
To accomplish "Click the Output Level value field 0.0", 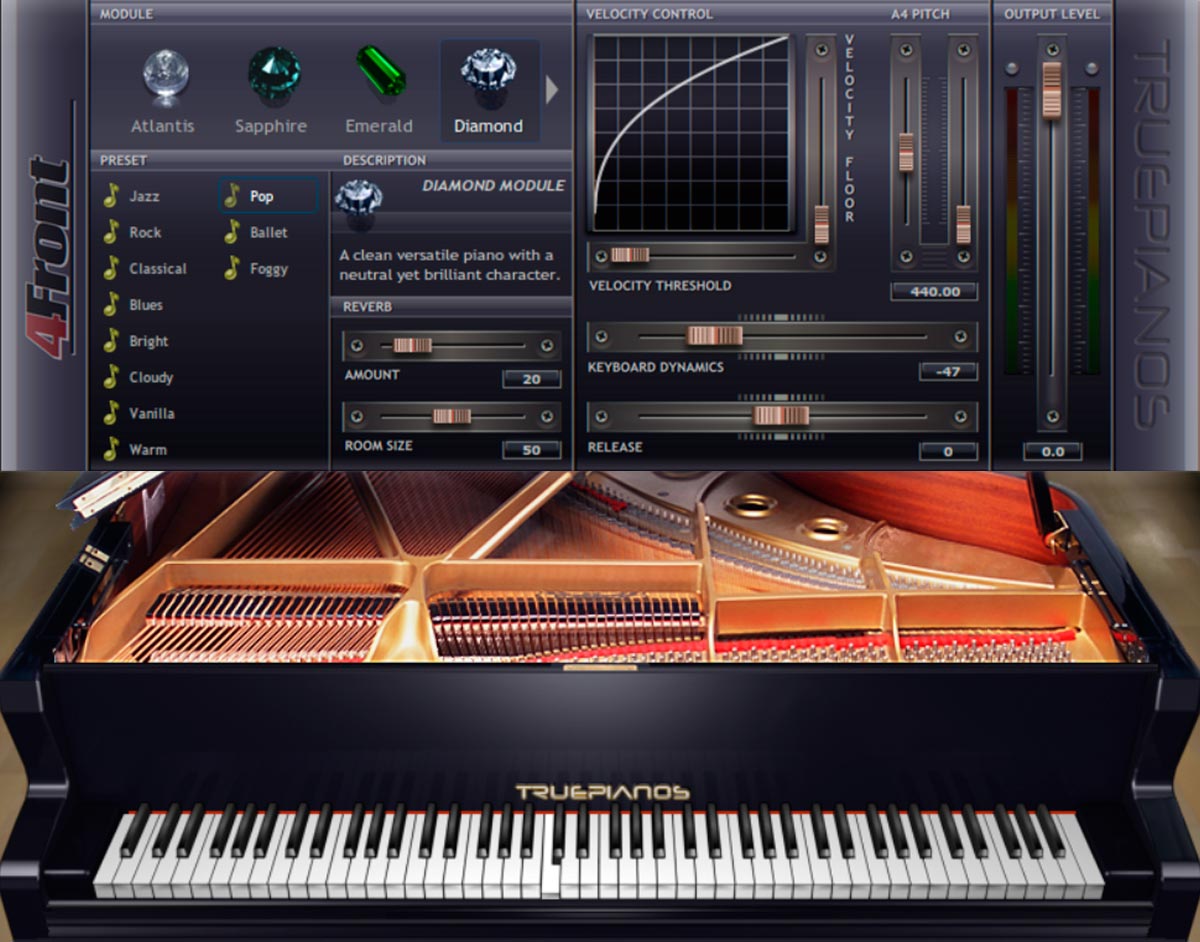I will (1052, 452).
